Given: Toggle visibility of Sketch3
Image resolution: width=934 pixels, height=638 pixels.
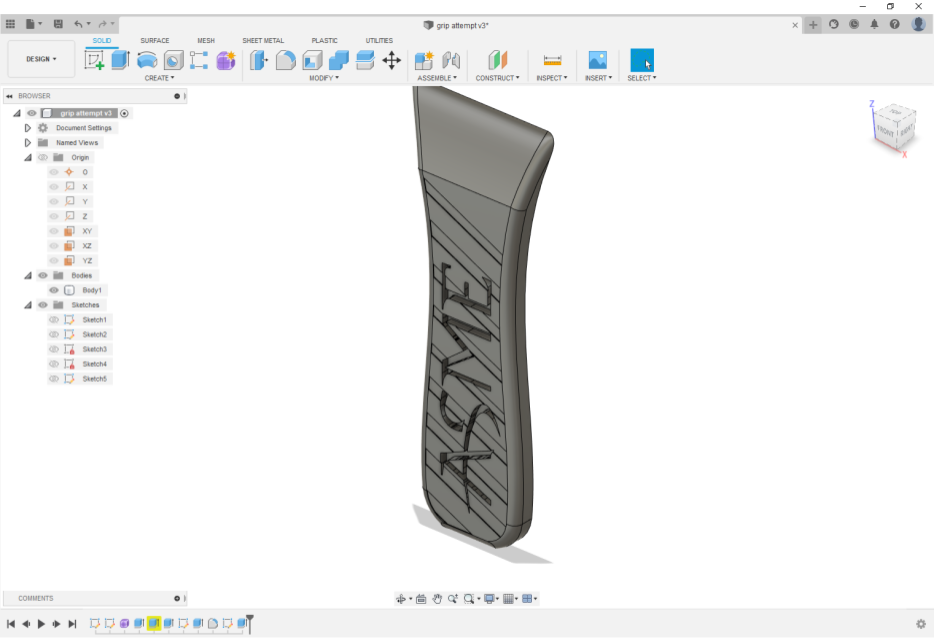Looking at the screenshot, I should [54, 348].
